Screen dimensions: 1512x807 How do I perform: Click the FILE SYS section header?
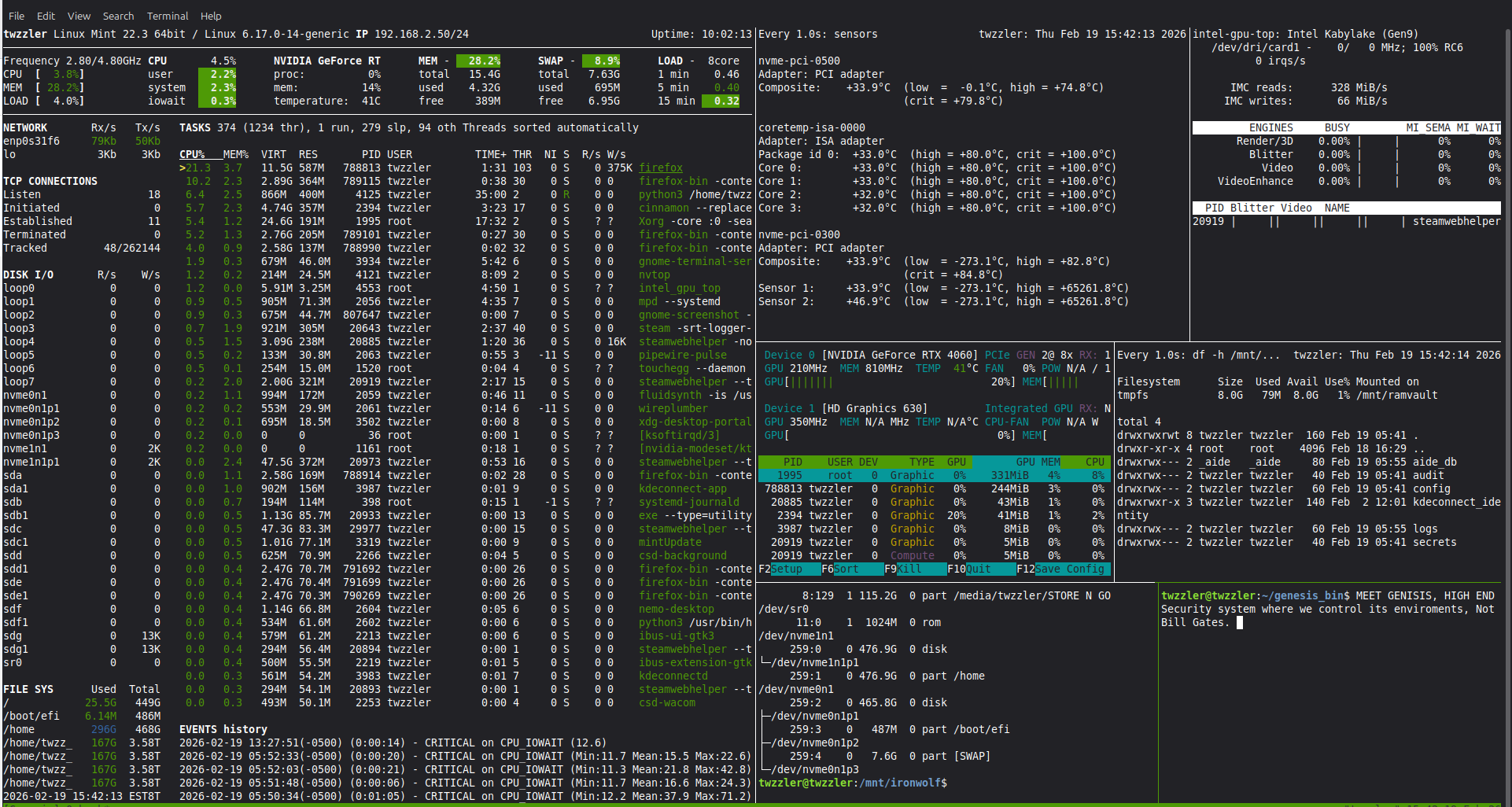coord(28,689)
